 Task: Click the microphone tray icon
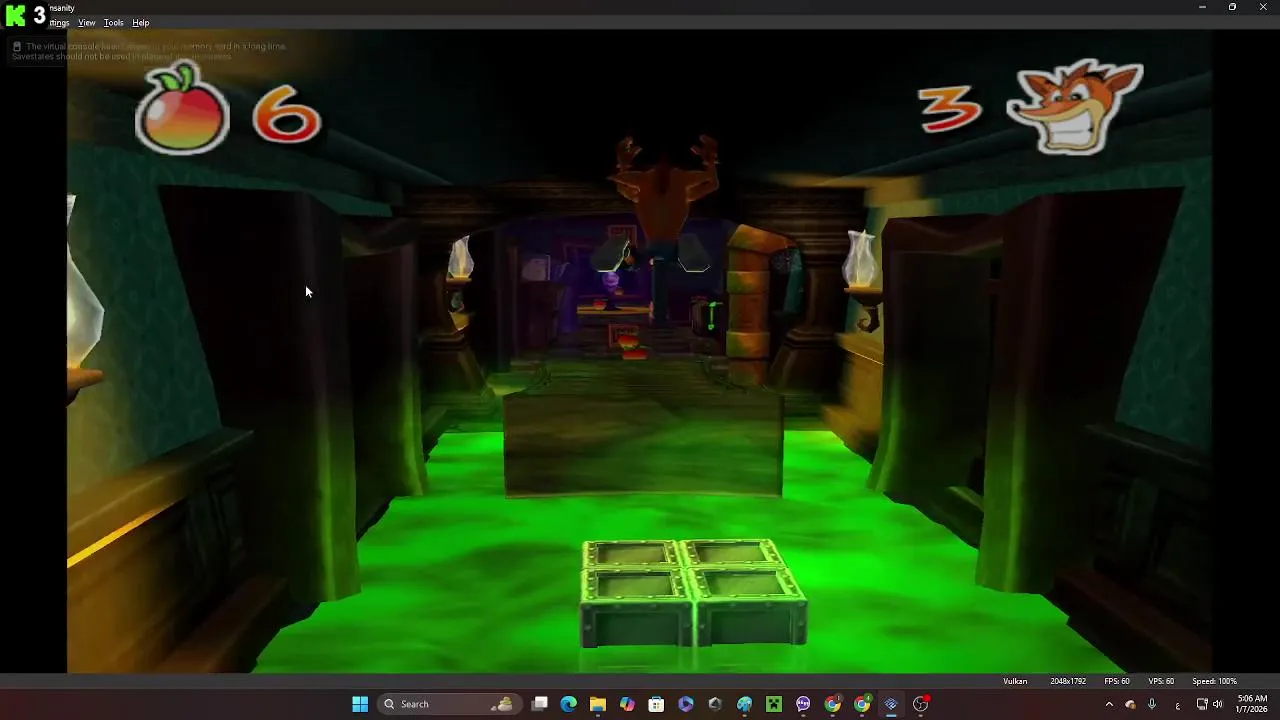coord(1152,704)
